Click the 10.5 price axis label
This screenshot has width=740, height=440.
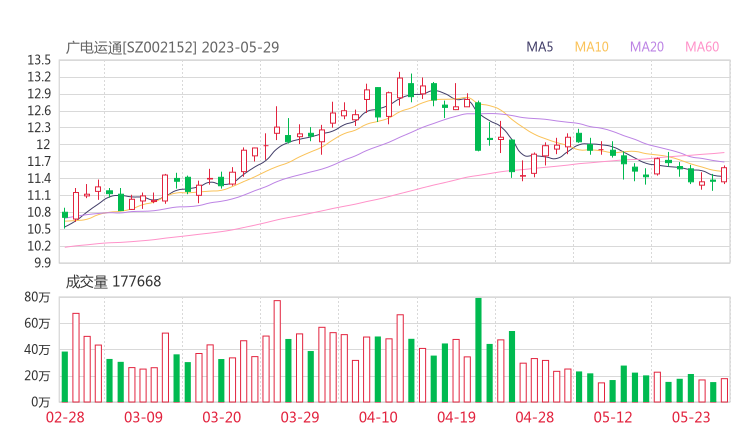coord(39,229)
